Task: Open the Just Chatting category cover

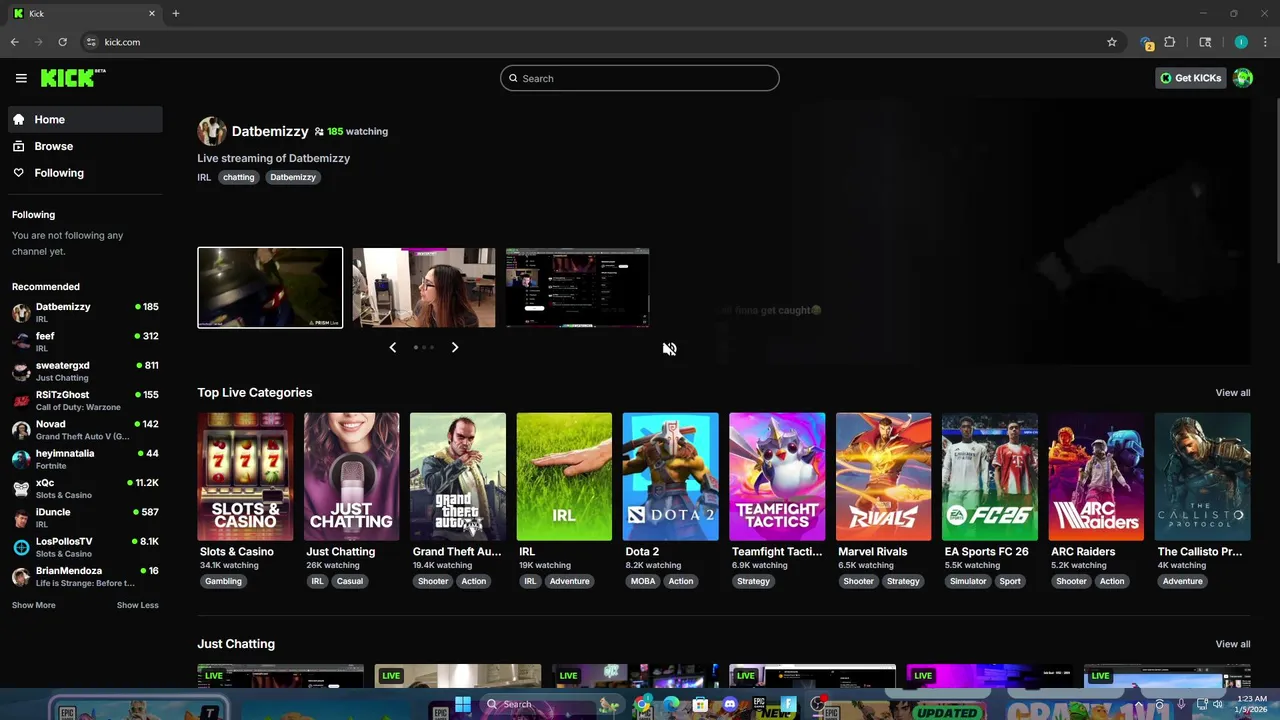Action: tap(351, 477)
